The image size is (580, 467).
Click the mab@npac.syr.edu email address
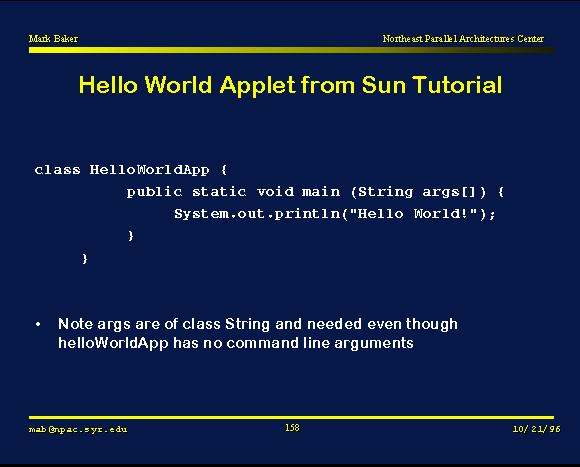tap(78, 429)
